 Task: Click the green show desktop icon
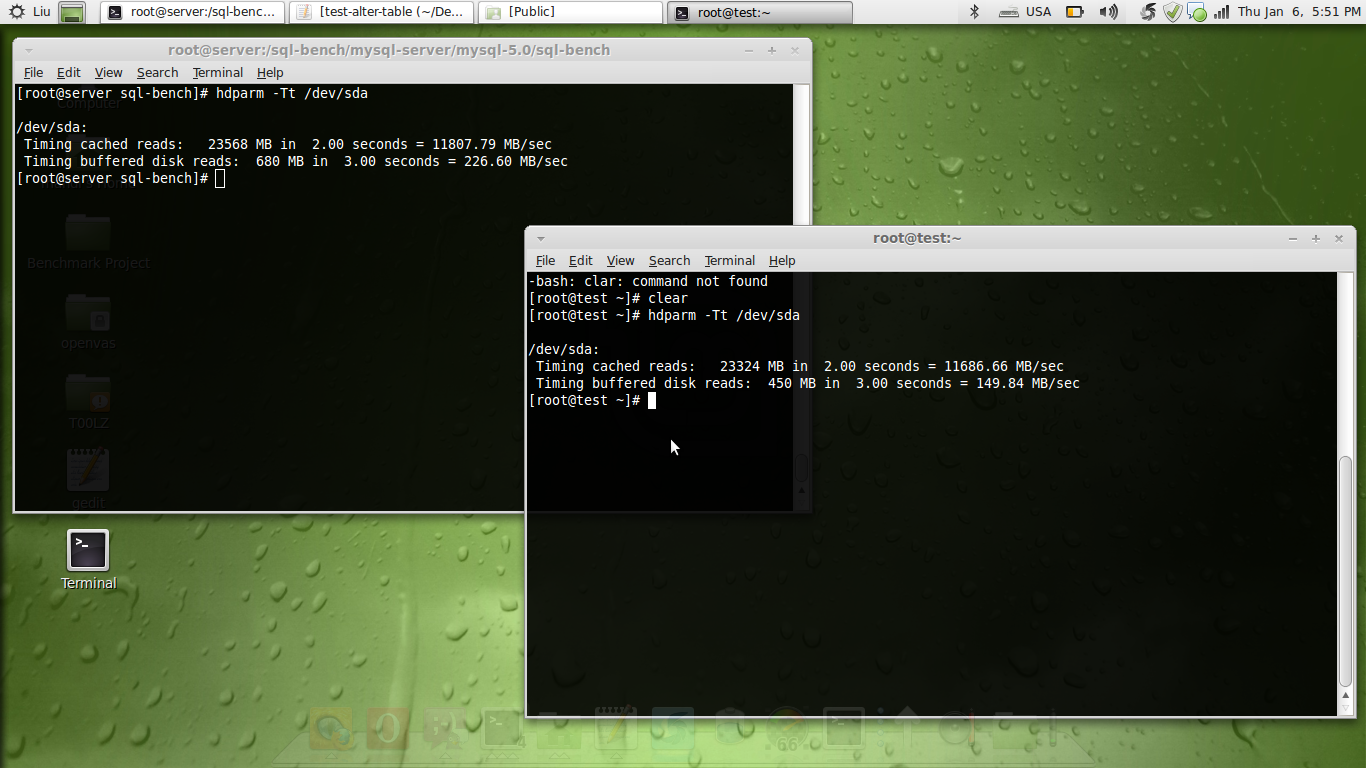click(x=72, y=12)
